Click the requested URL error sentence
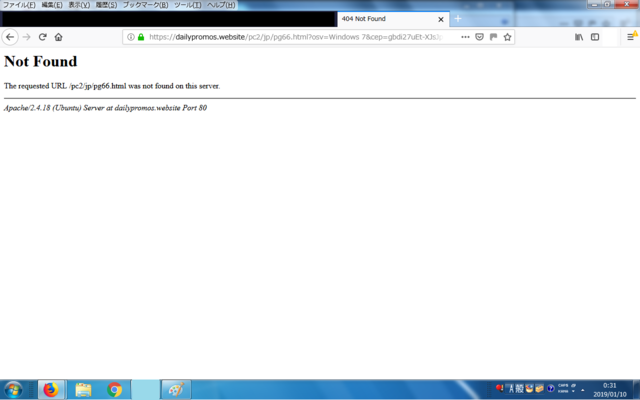This screenshot has width=640, height=400. pos(112,86)
